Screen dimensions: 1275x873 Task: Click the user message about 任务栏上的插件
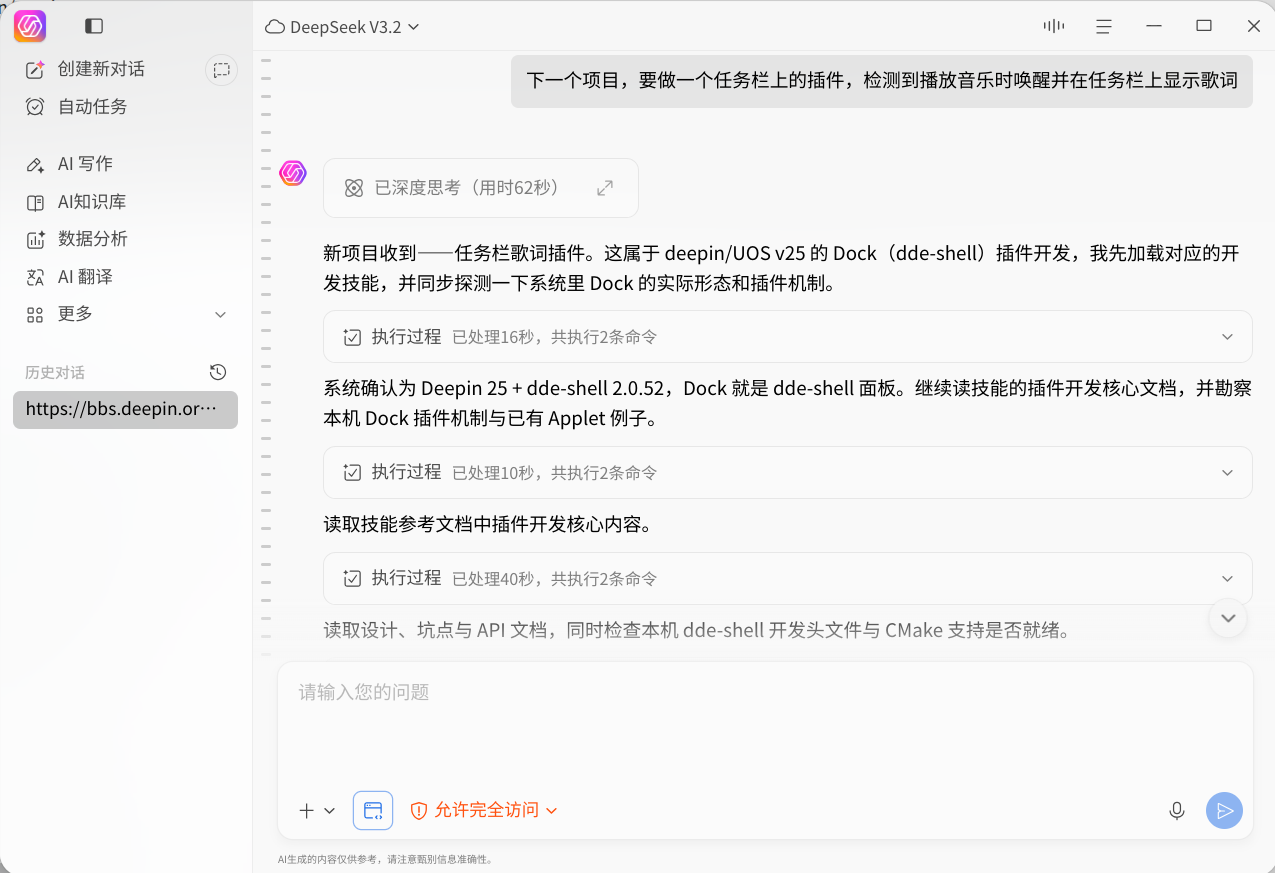(882, 81)
